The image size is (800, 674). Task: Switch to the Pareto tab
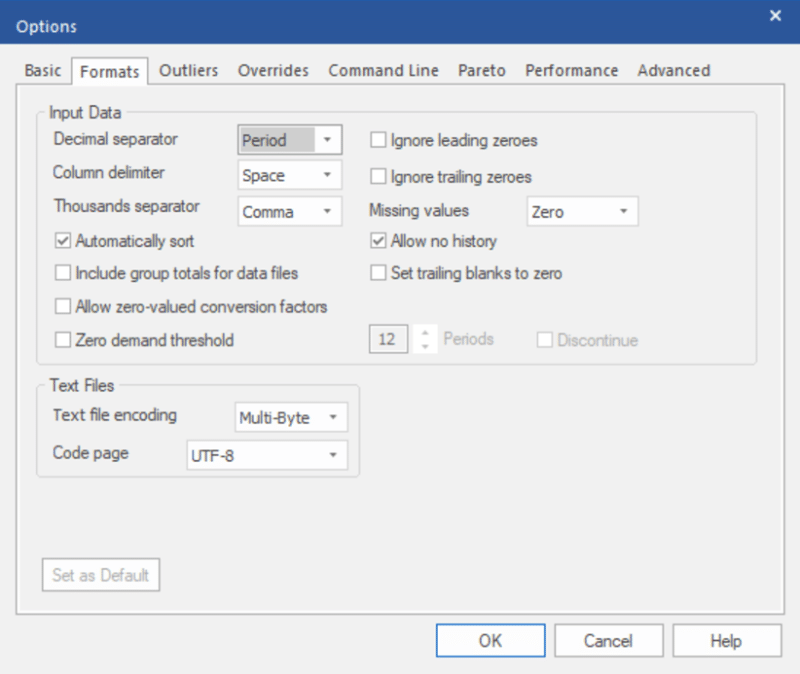482,70
